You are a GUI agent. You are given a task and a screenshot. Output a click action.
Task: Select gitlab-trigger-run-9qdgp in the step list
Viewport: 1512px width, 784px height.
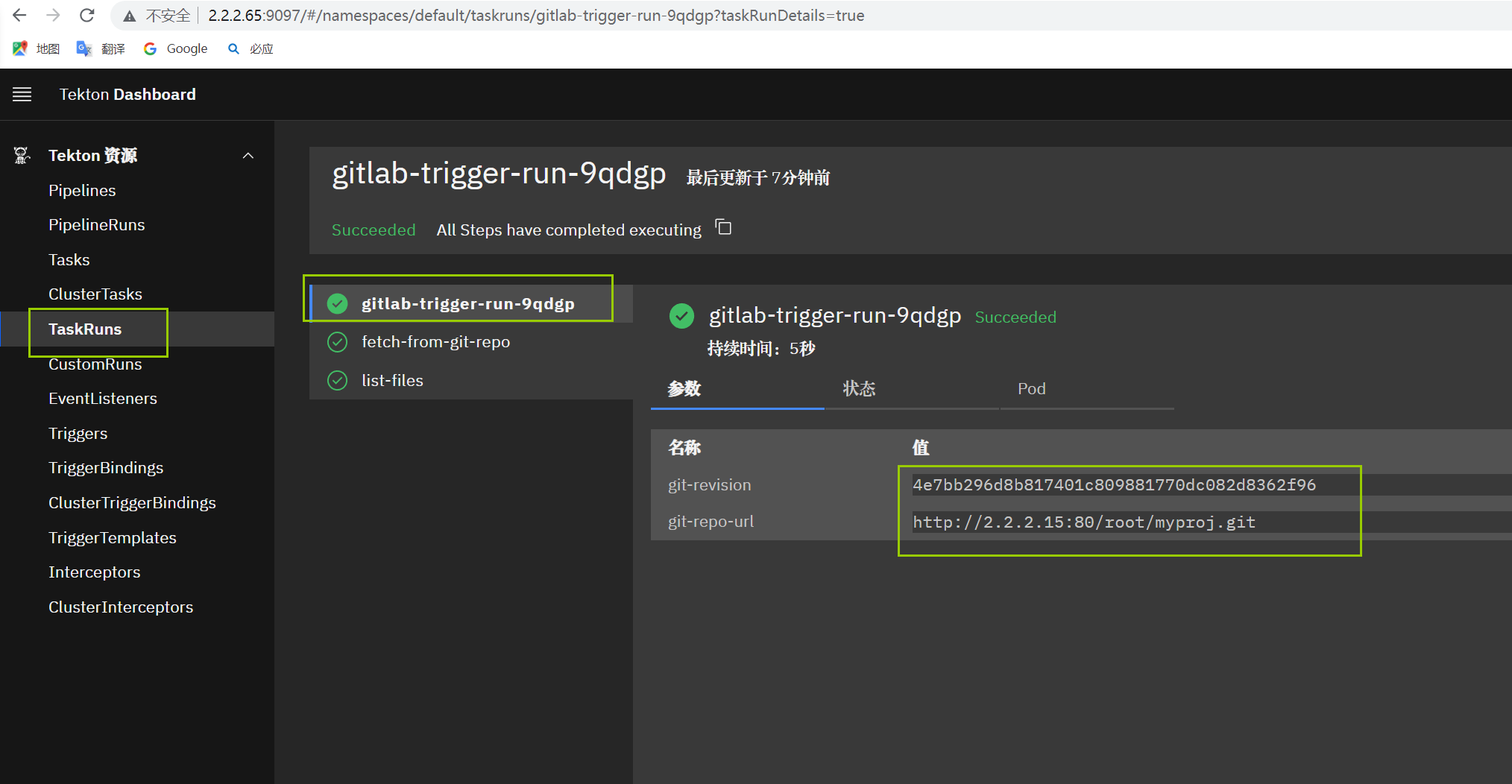(x=471, y=303)
